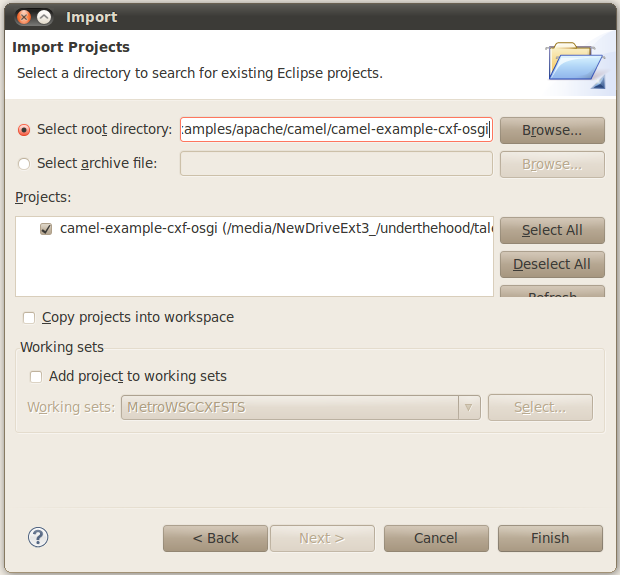The width and height of the screenshot is (620, 575).
Task: Select the 'Select root directory' radio button
Action: pos(25,130)
